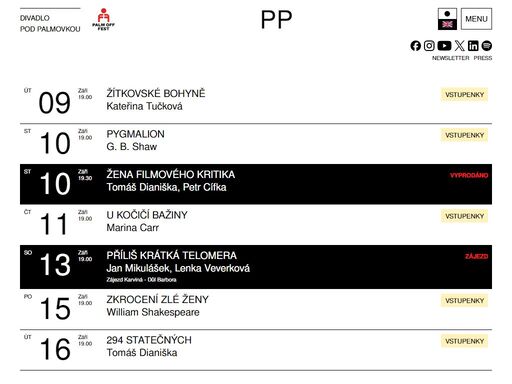This screenshot has height=384, width=512.
Task: Open the Žena filmového kritika show title
Action: pos(171,174)
